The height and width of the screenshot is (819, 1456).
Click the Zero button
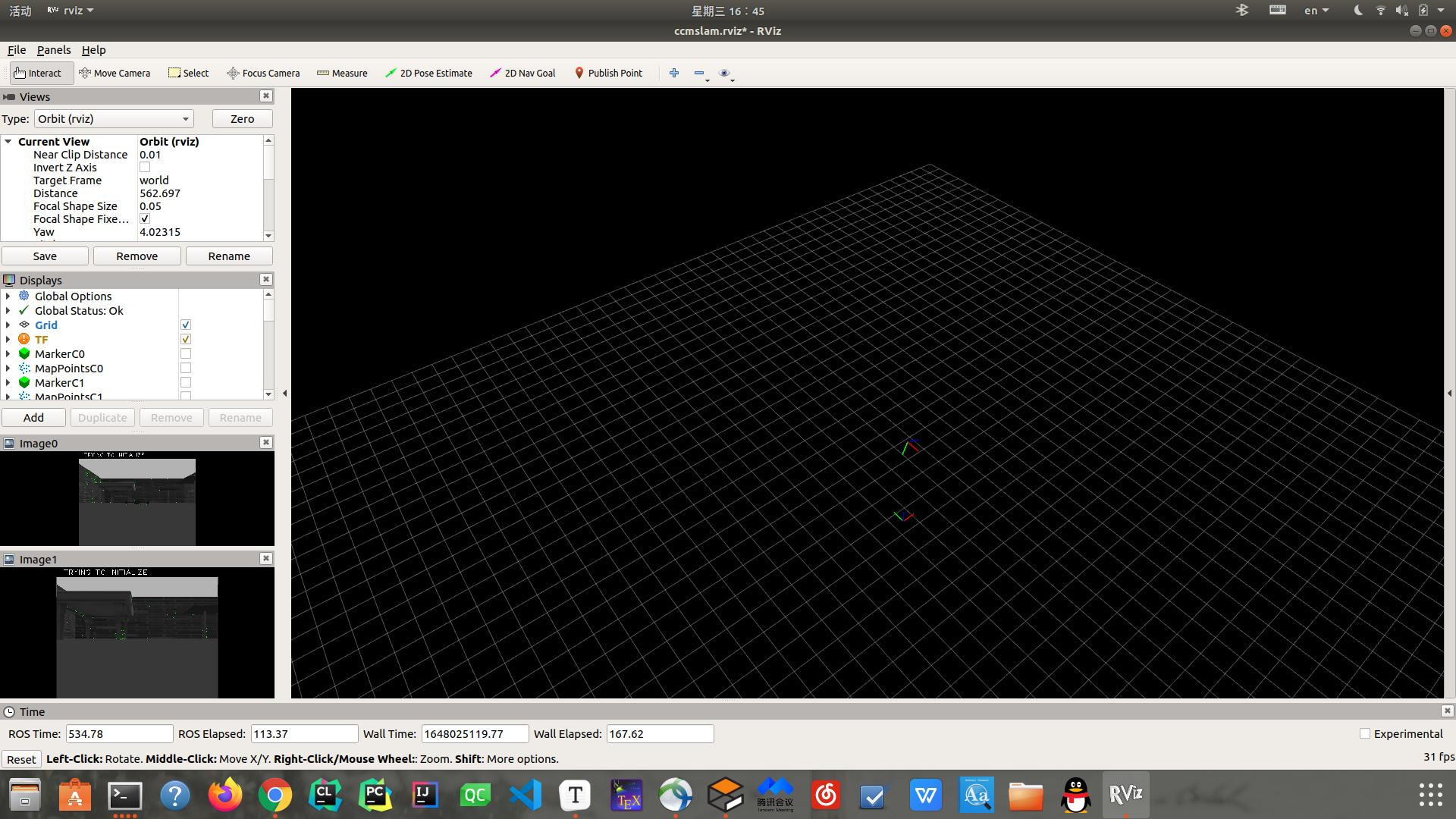(x=242, y=119)
